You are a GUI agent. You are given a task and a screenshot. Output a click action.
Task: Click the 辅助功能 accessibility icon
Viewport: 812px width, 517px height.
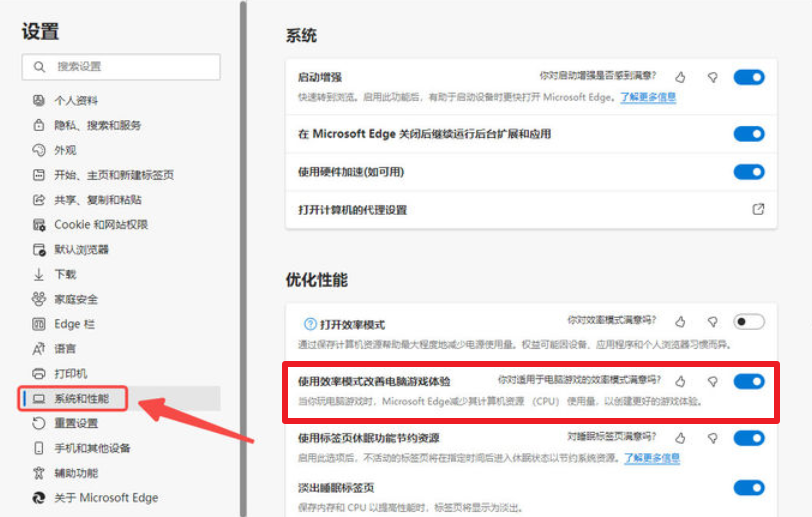point(39,473)
